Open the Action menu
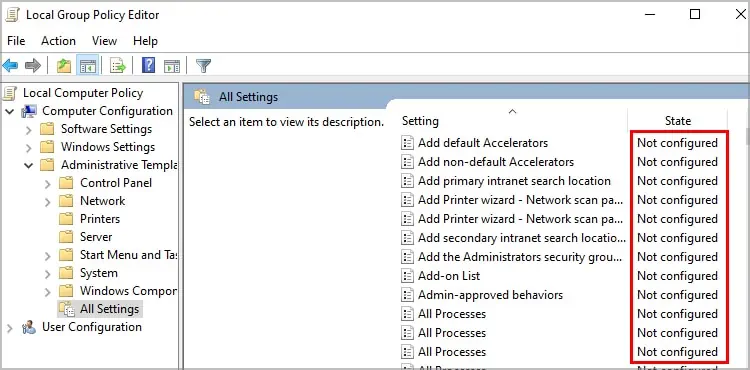The image size is (750, 370). pyautogui.click(x=58, y=41)
